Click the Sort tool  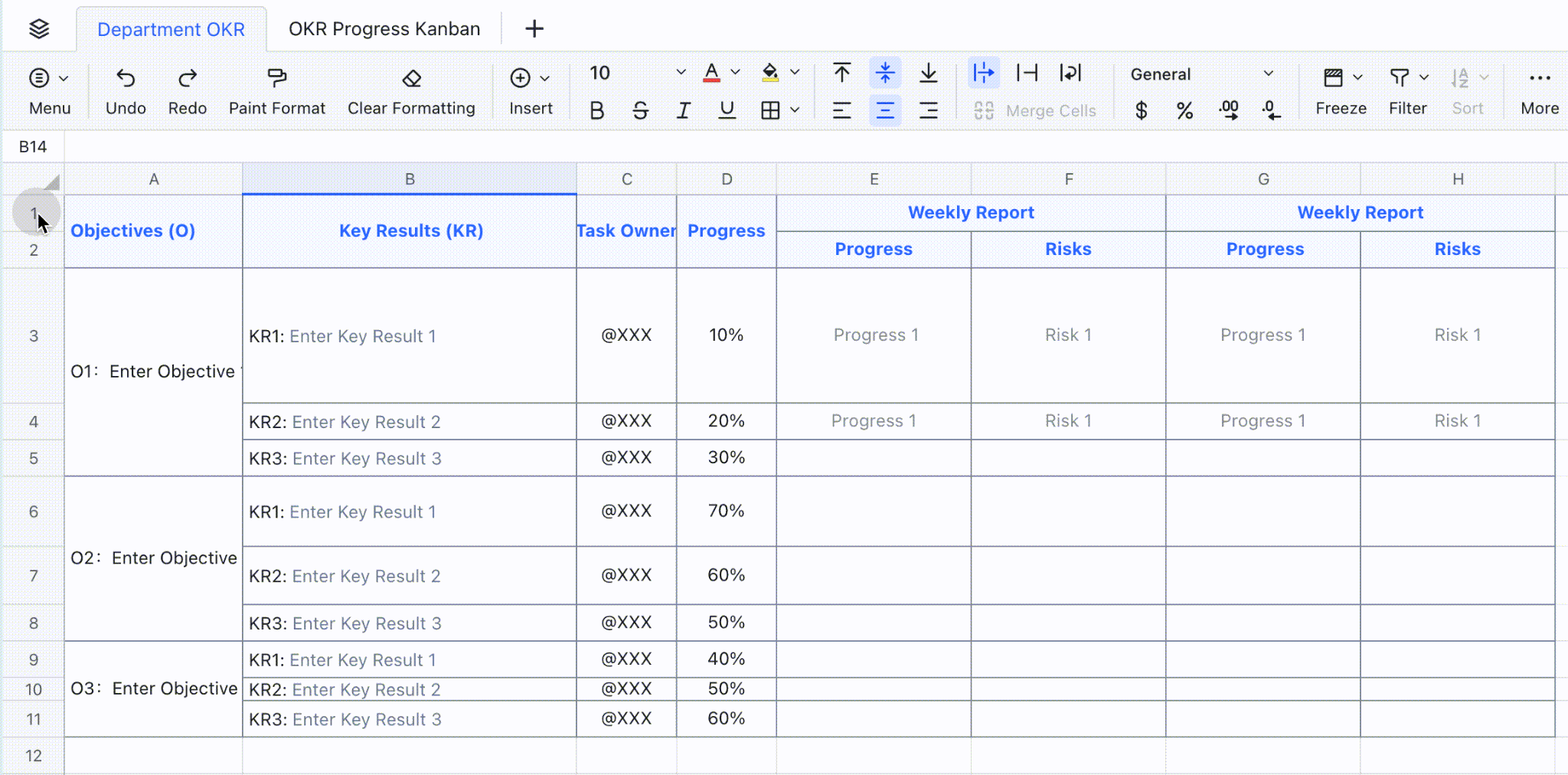pos(1468,91)
